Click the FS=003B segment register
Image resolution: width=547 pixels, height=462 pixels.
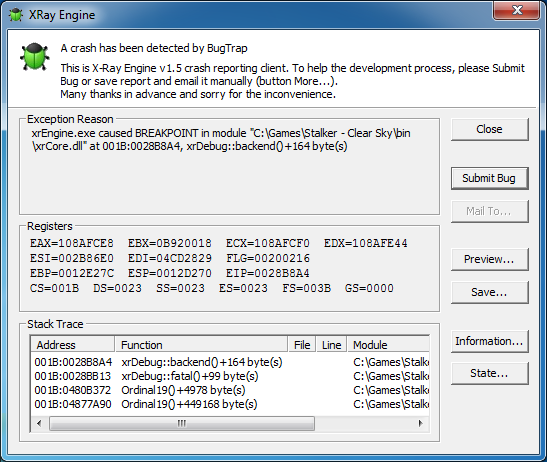pyautogui.click(x=306, y=288)
